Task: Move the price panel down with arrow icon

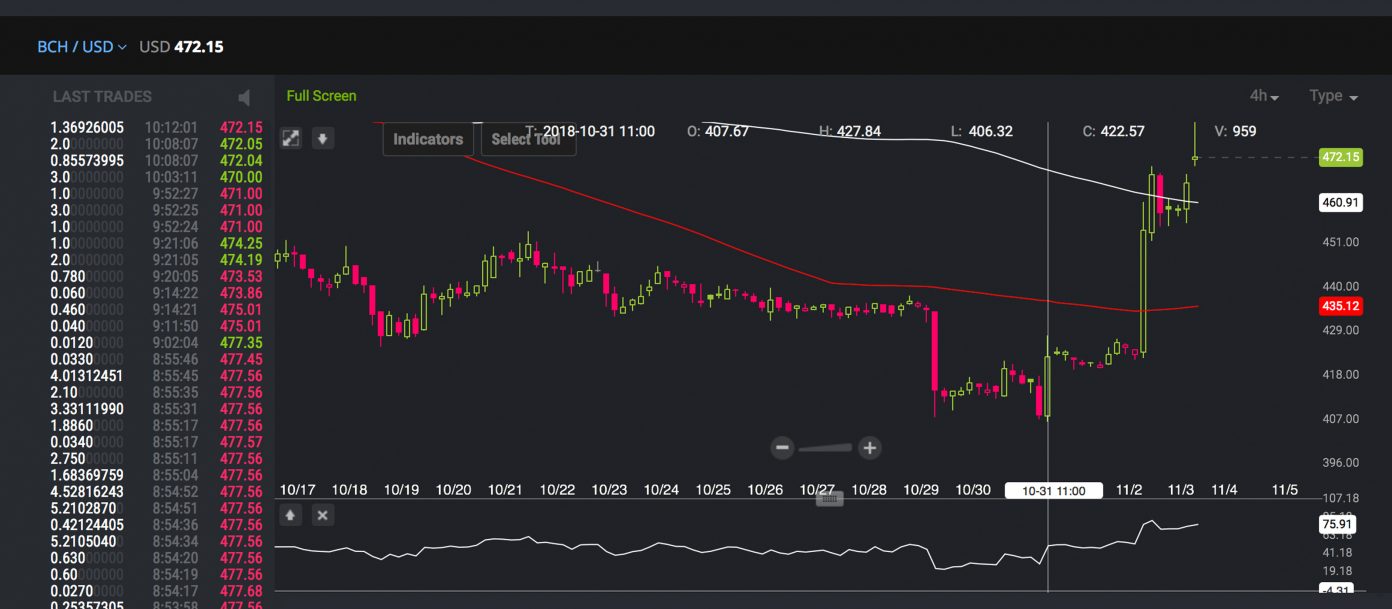Action: (x=322, y=139)
